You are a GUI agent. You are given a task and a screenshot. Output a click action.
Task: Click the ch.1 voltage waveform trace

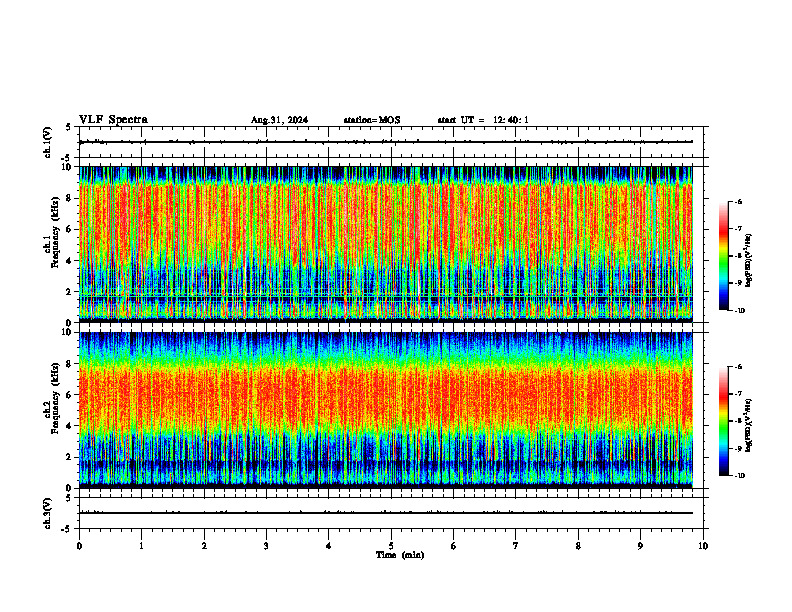(x=386, y=142)
